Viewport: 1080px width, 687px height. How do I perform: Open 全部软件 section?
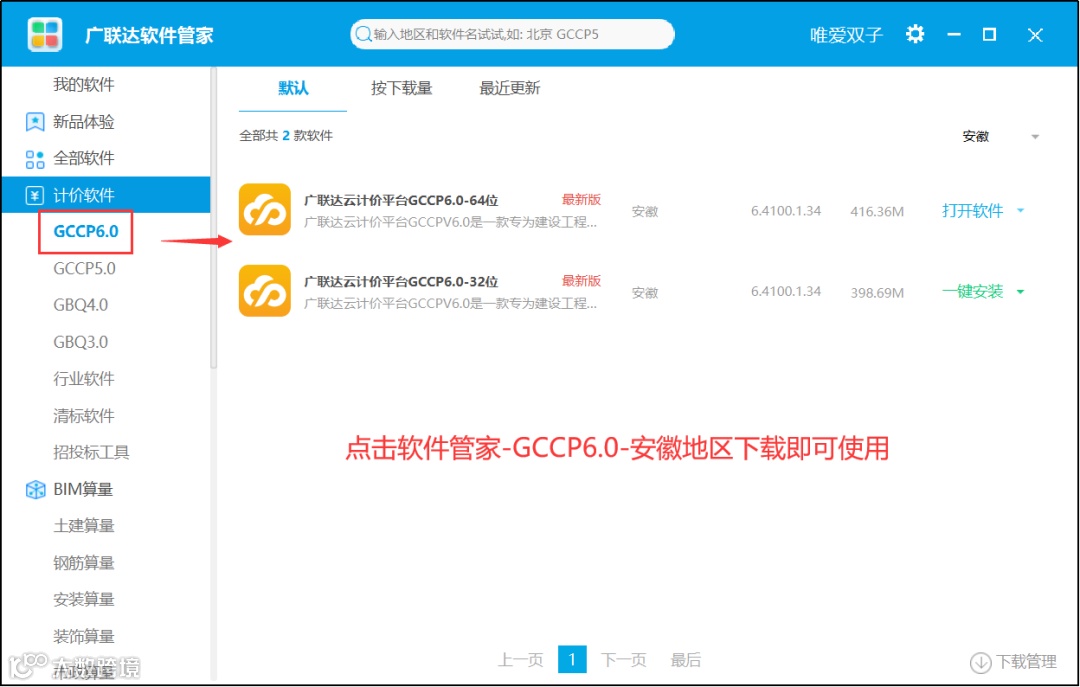pos(84,158)
